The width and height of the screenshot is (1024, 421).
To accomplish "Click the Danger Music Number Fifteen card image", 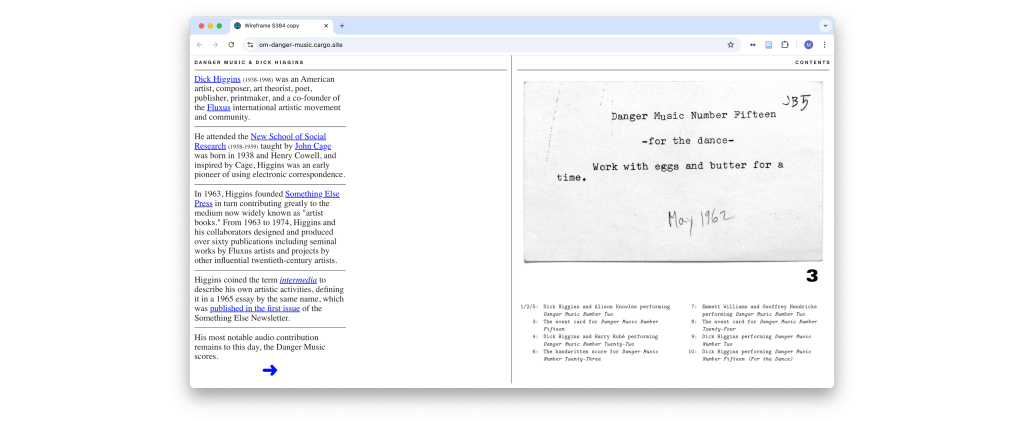I will click(673, 172).
